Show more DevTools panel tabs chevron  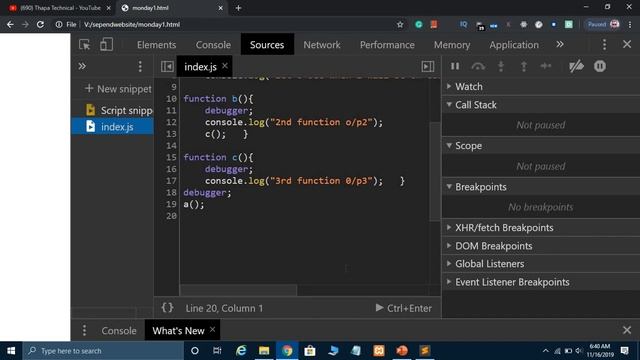(x=560, y=44)
